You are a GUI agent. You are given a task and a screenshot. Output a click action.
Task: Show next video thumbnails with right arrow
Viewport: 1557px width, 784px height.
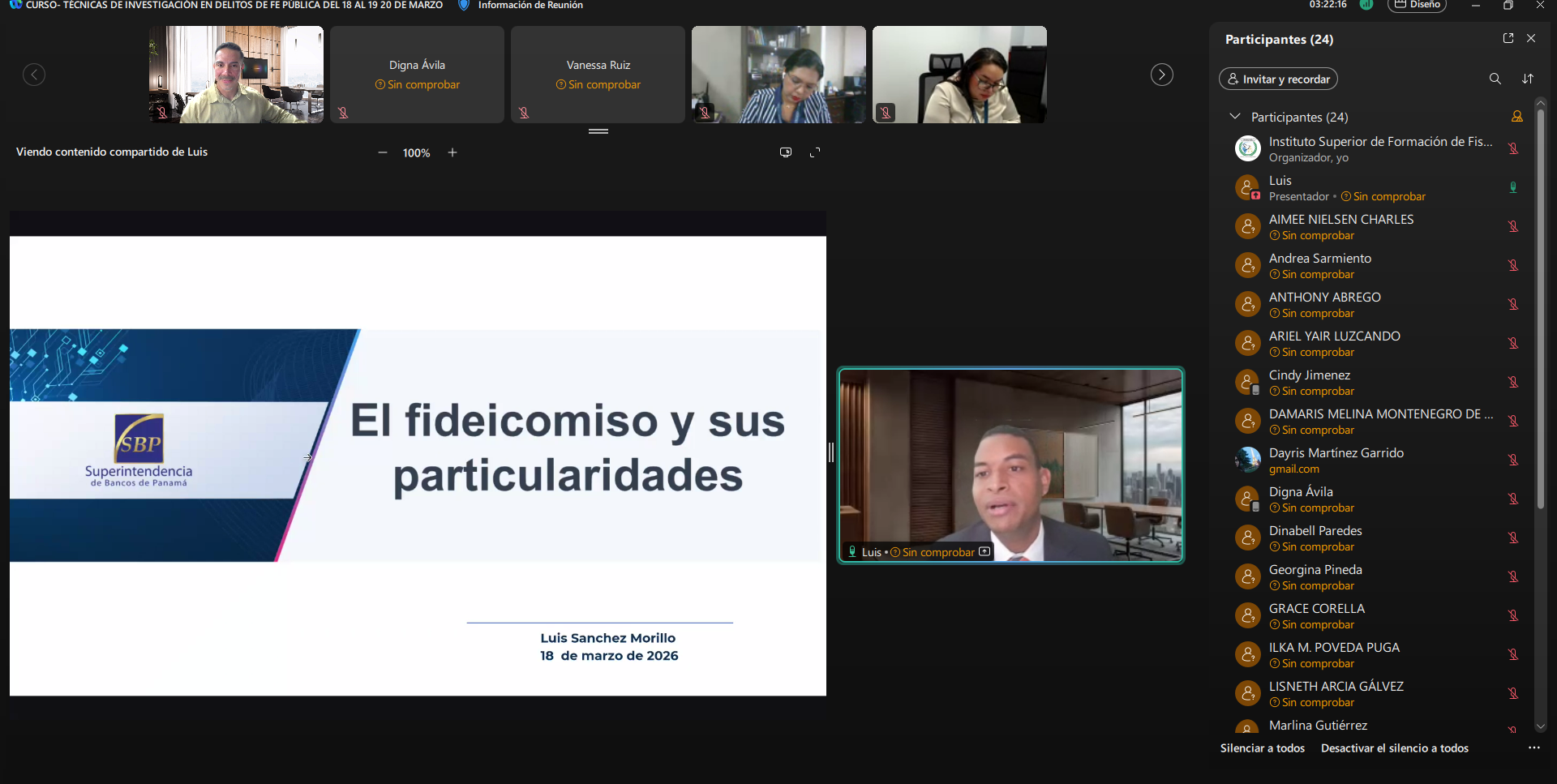click(x=1161, y=75)
